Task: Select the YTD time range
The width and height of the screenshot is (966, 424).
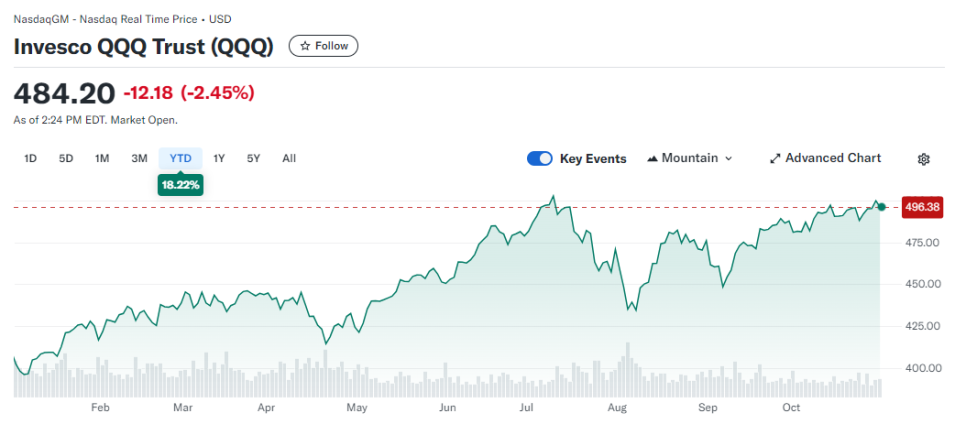Action: [x=181, y=158]
